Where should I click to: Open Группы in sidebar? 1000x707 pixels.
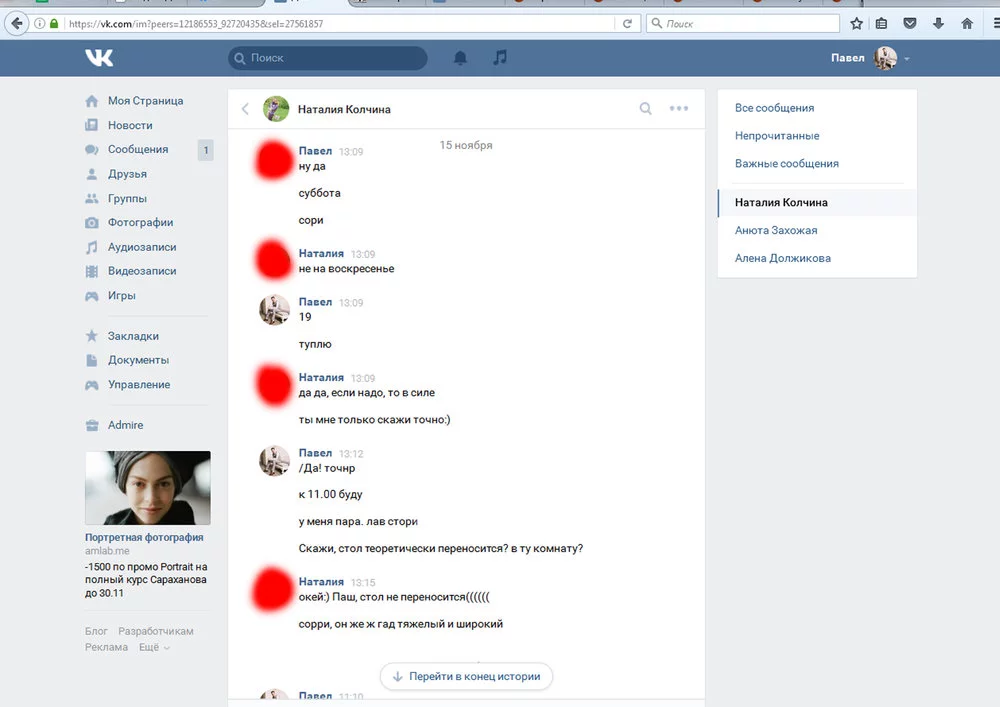(x=127, y=198)
